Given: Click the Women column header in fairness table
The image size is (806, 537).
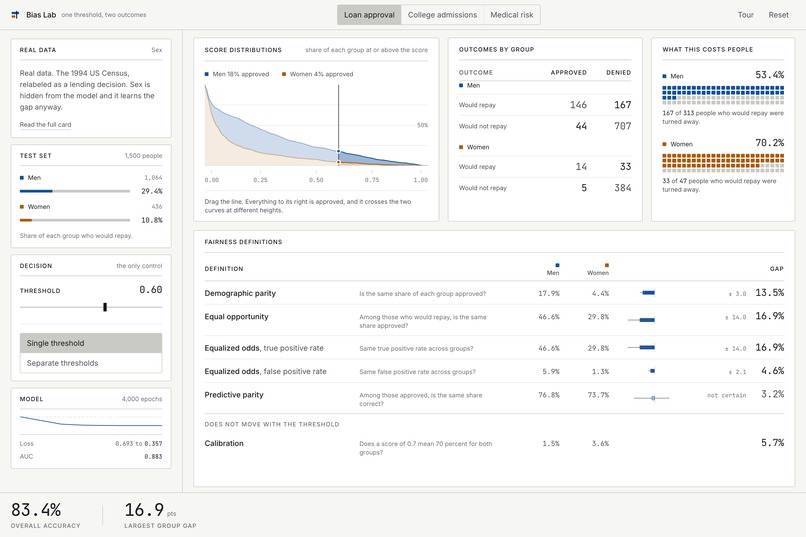Looking at the screenshot, I should (x=598, y=269).
